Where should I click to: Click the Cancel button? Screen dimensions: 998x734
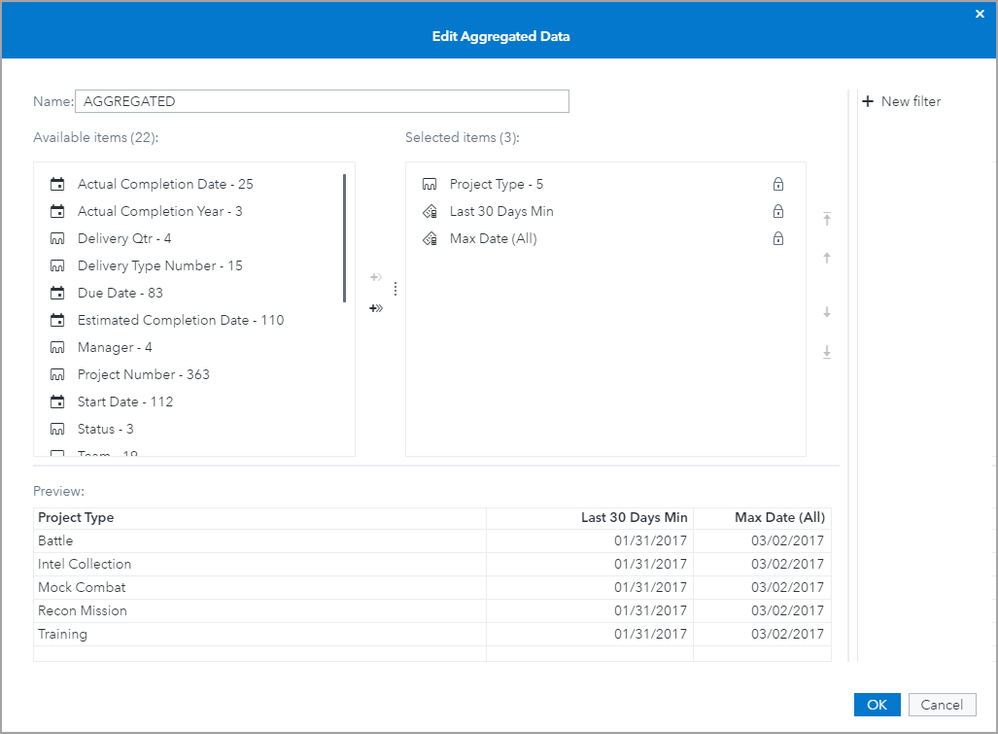(x=942, y=704)
